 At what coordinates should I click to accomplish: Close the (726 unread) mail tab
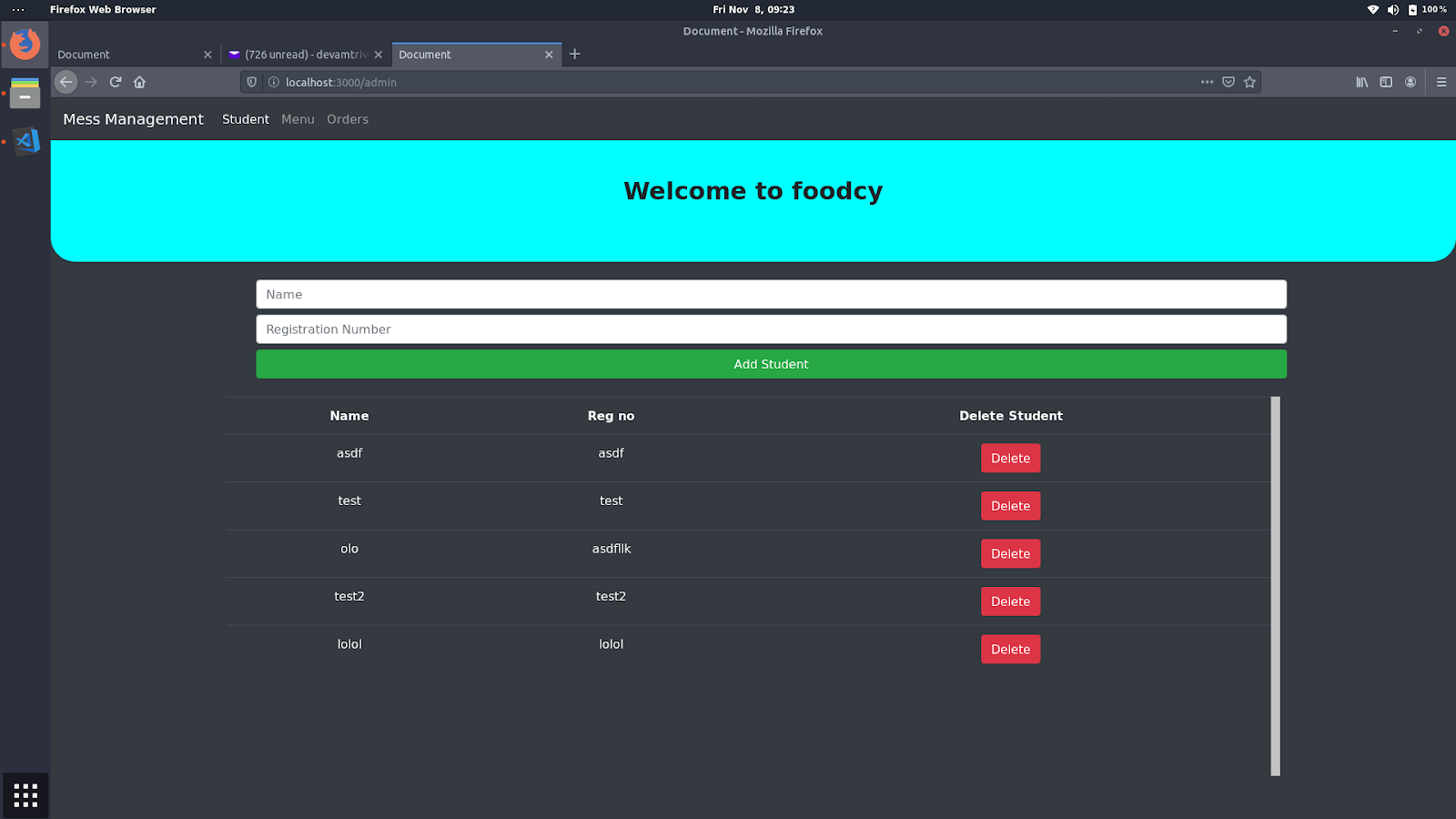click(x=379, y=55)
